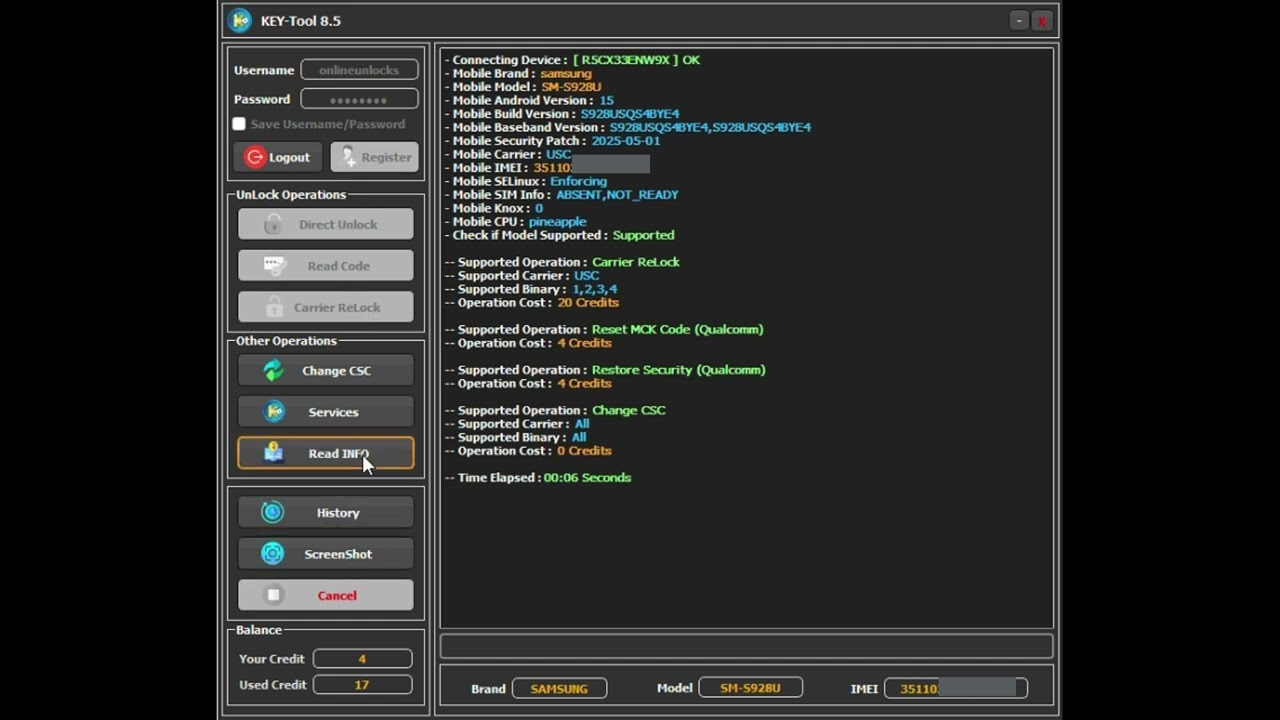Select the '20 Credits' operation cost
1280x720 pixels.
click(588, 303)
